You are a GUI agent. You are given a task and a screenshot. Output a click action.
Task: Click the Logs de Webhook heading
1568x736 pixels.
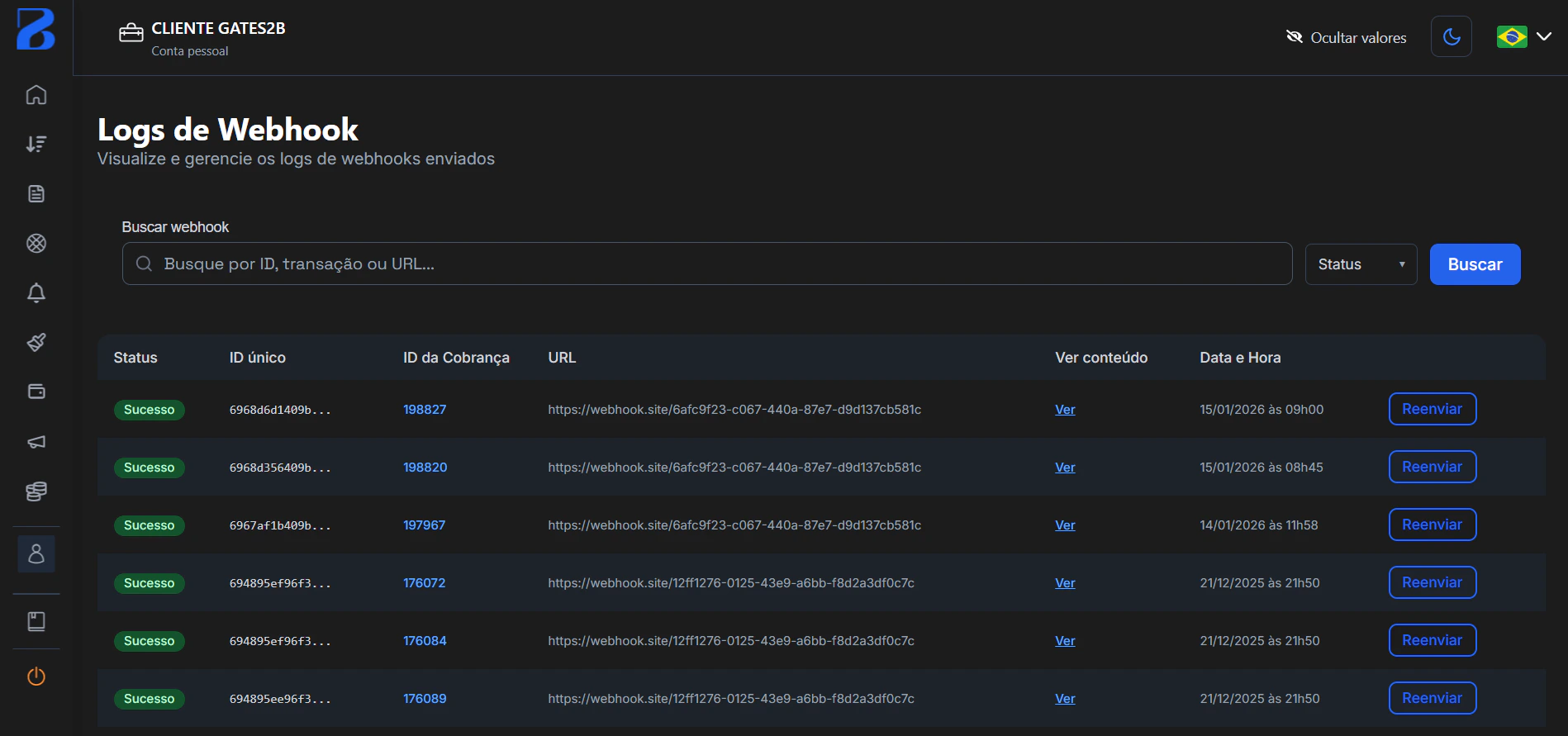(228, 130)
